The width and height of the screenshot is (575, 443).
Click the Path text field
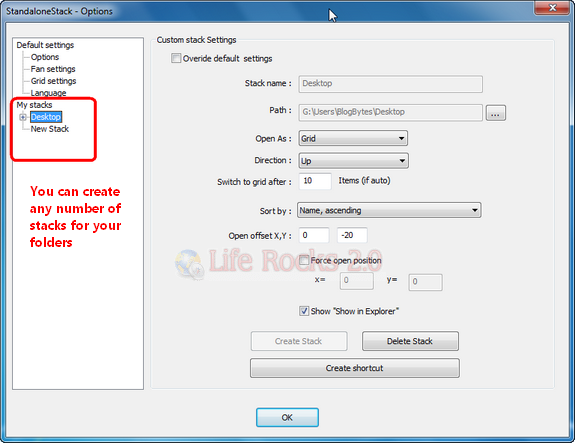(391, 112)
